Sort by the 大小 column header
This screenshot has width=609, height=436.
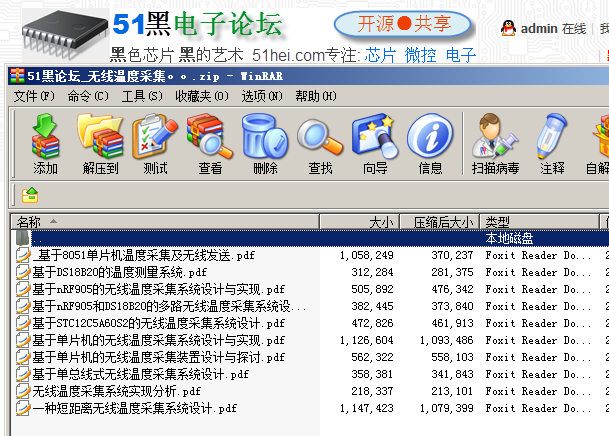click(x=360, y=222)
